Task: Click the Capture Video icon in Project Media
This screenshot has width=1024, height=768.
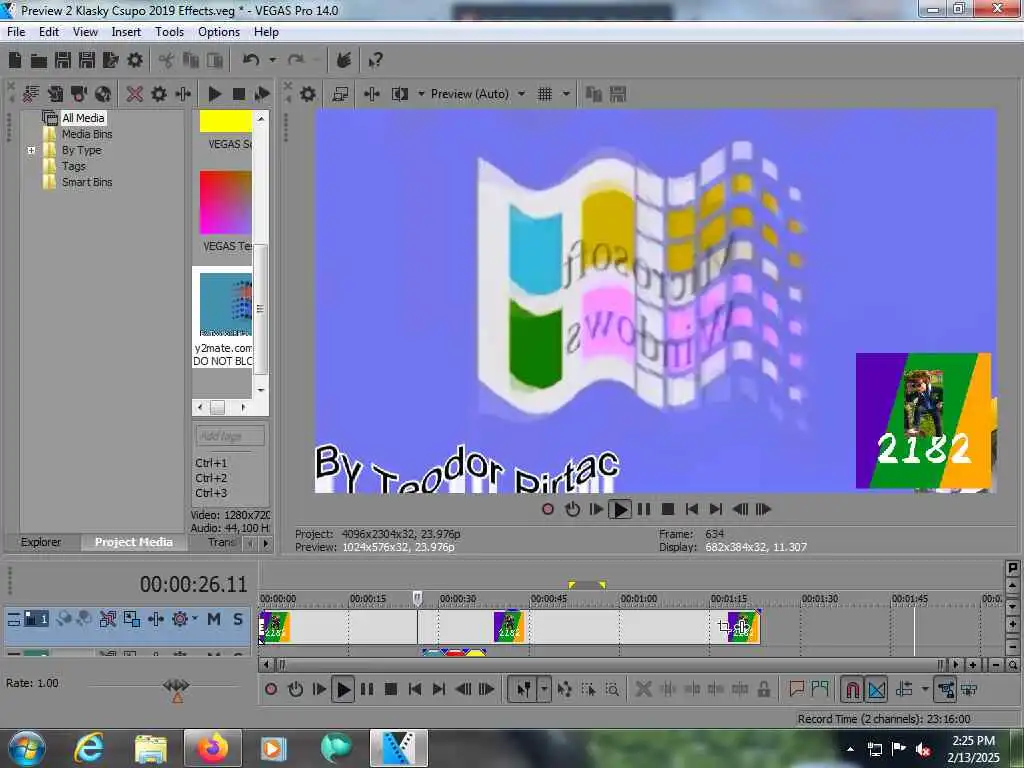Action: coord(79,94)
